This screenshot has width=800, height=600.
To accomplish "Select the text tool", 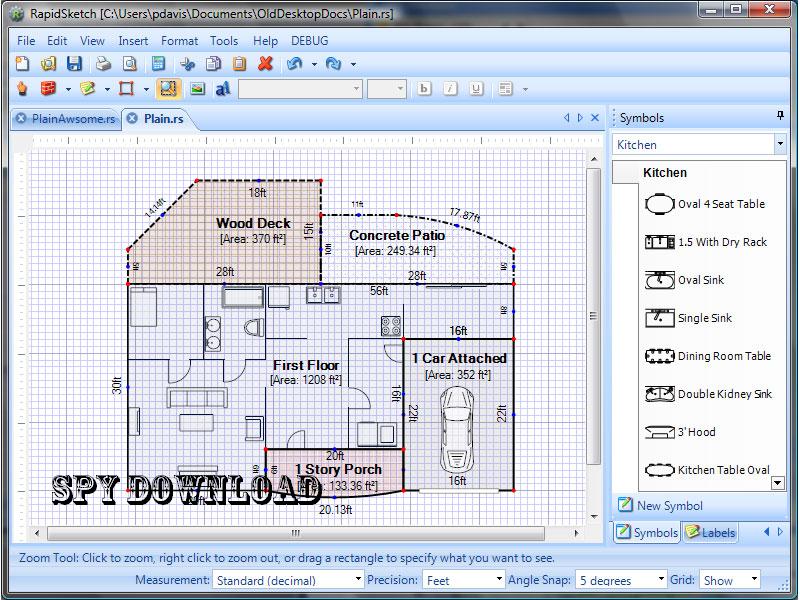I will click(223, 89).
